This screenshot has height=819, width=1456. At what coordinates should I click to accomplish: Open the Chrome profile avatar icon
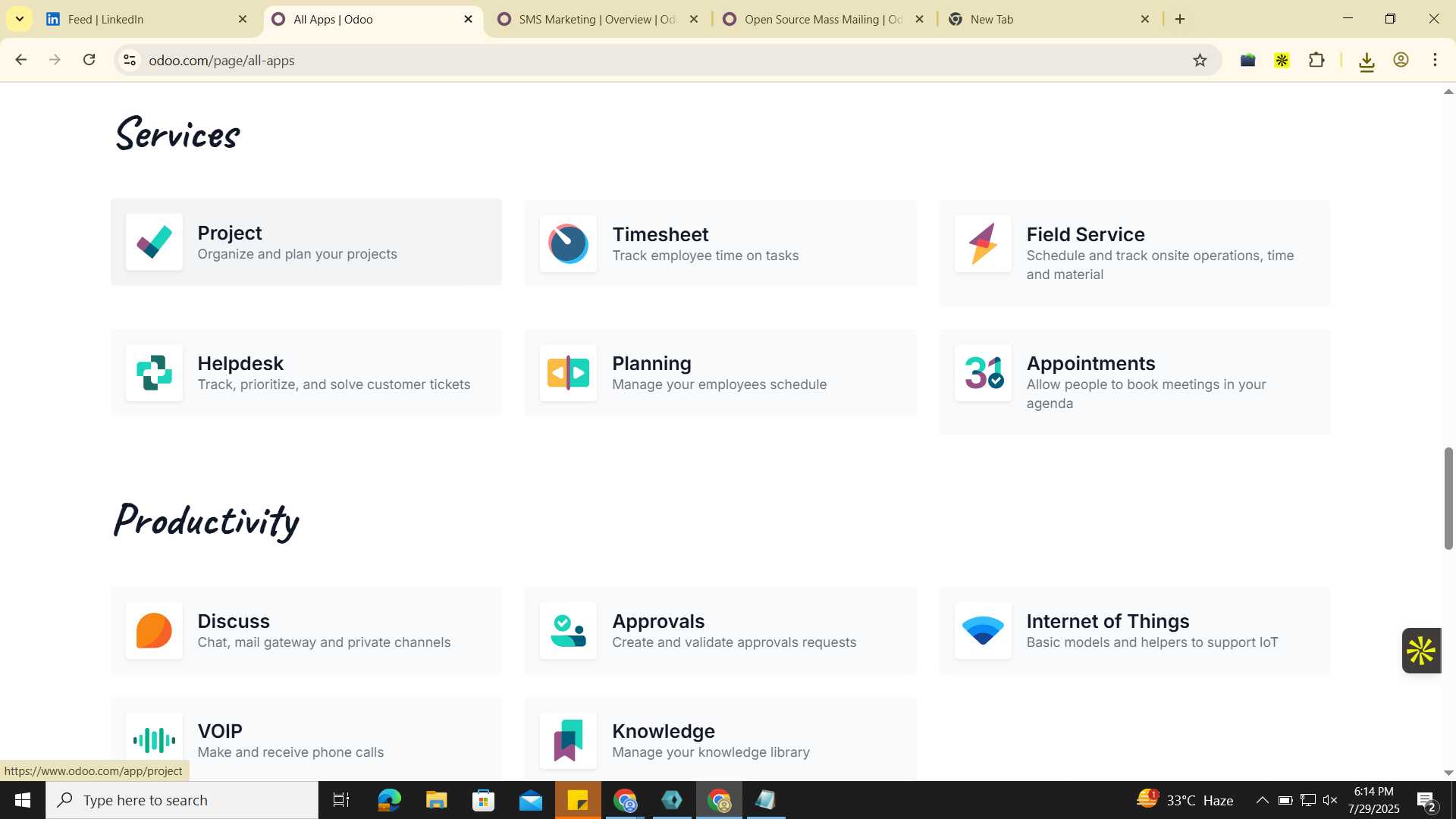coord(1401,61)
